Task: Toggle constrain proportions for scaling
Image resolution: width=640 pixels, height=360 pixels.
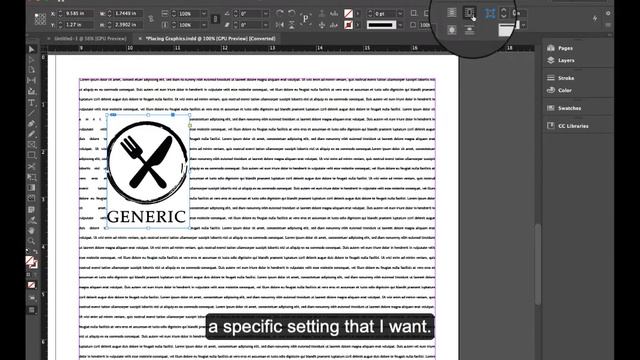Action: click(215, 19)
